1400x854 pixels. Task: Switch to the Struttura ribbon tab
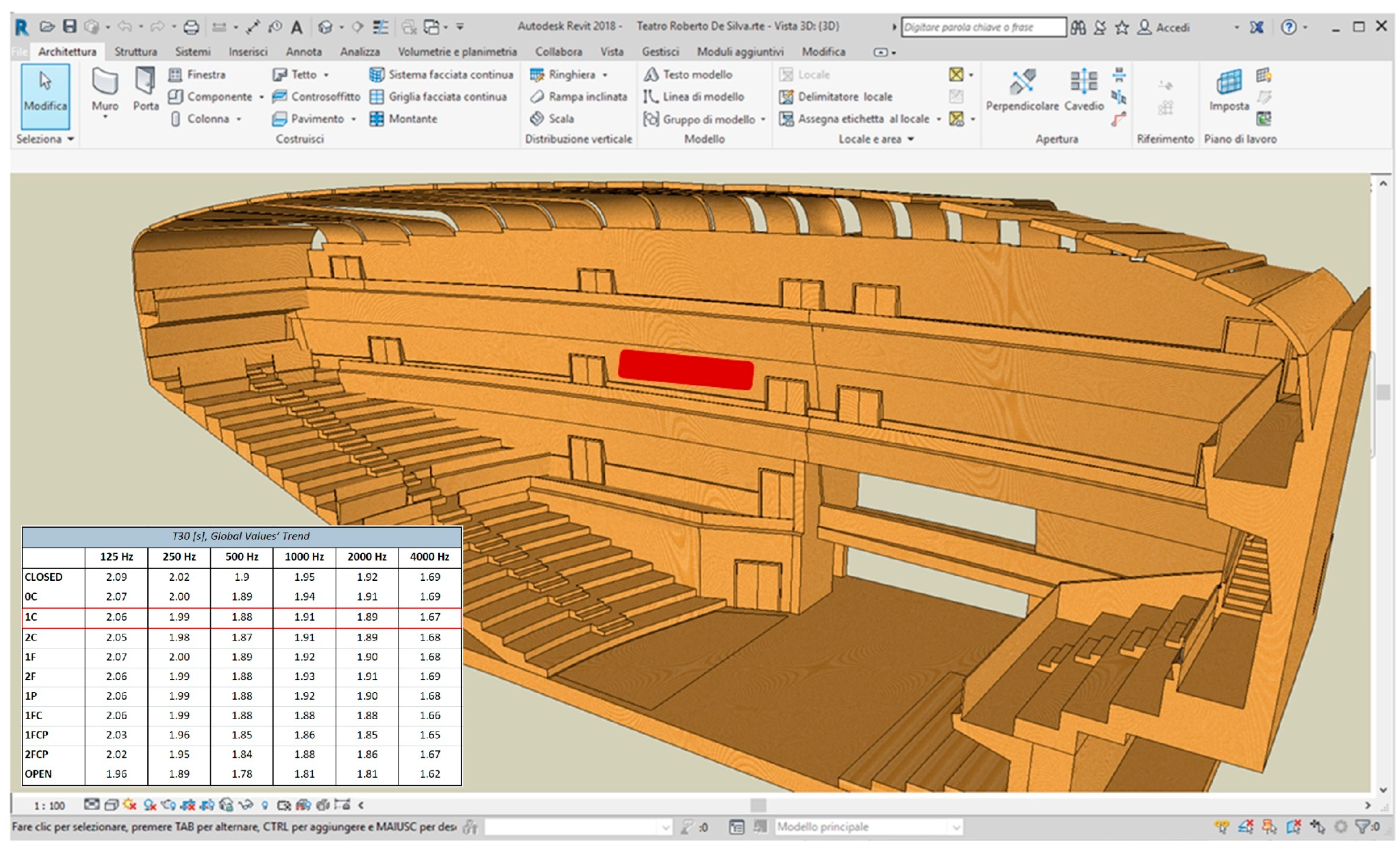(x=135, y=52)
